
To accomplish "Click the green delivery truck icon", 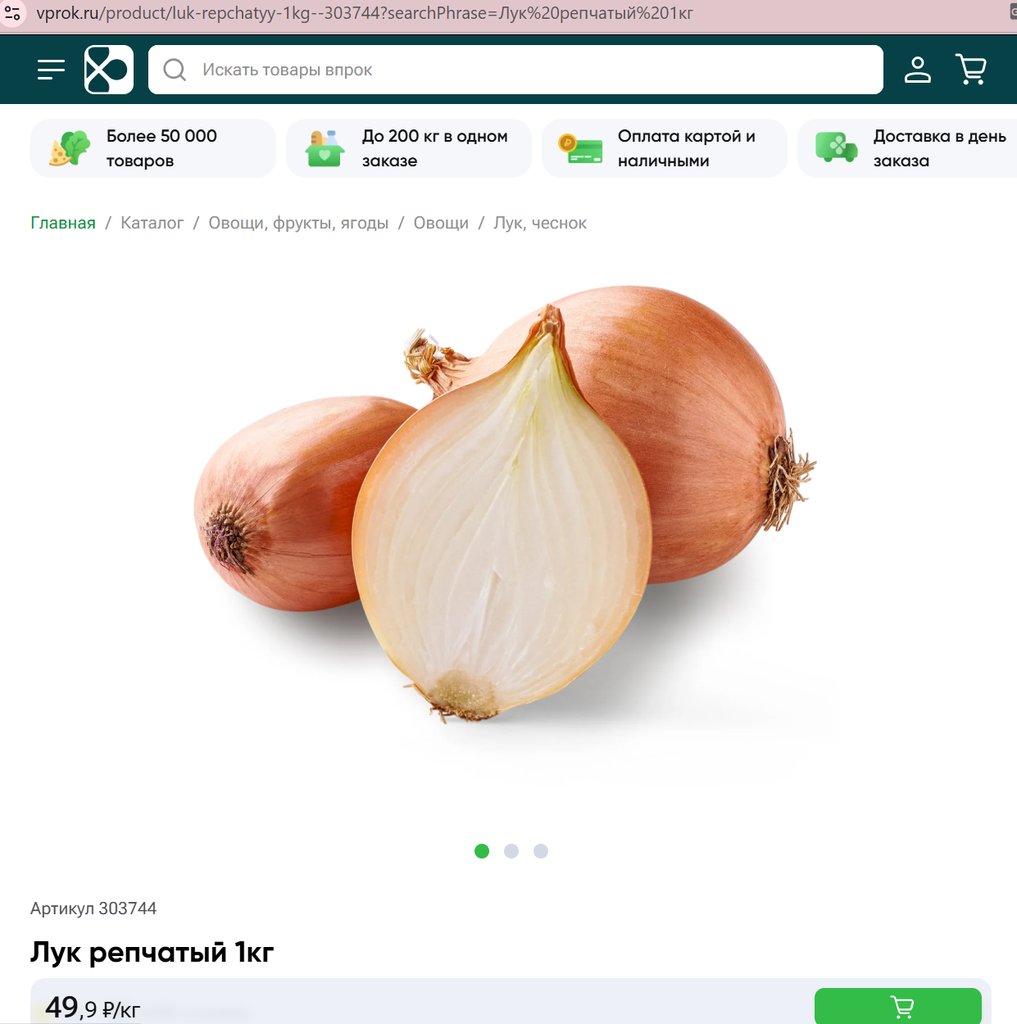I will (836, 147).
